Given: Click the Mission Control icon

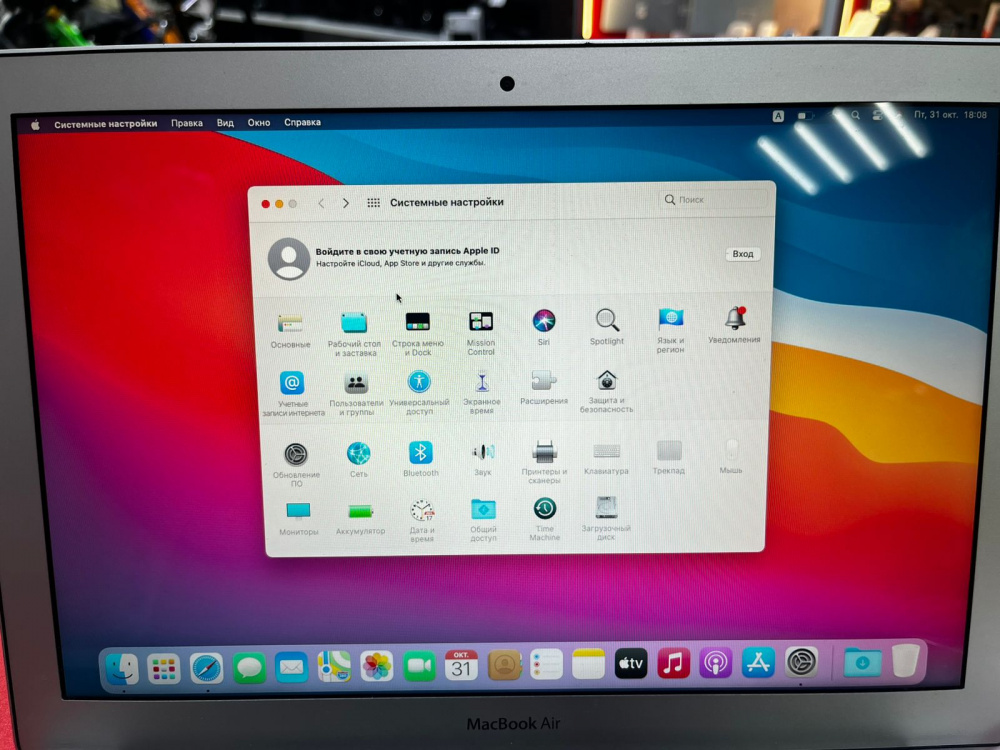Looking at the screenshot, I should pyautogui.click(x=481, y=322).
